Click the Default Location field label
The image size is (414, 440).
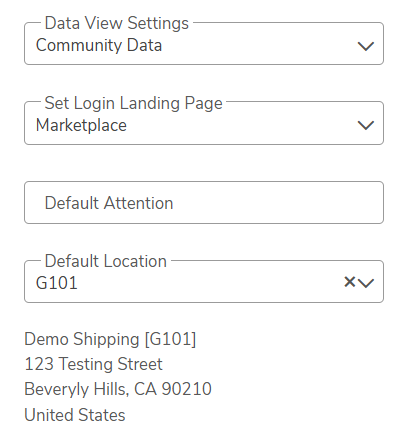106,261
